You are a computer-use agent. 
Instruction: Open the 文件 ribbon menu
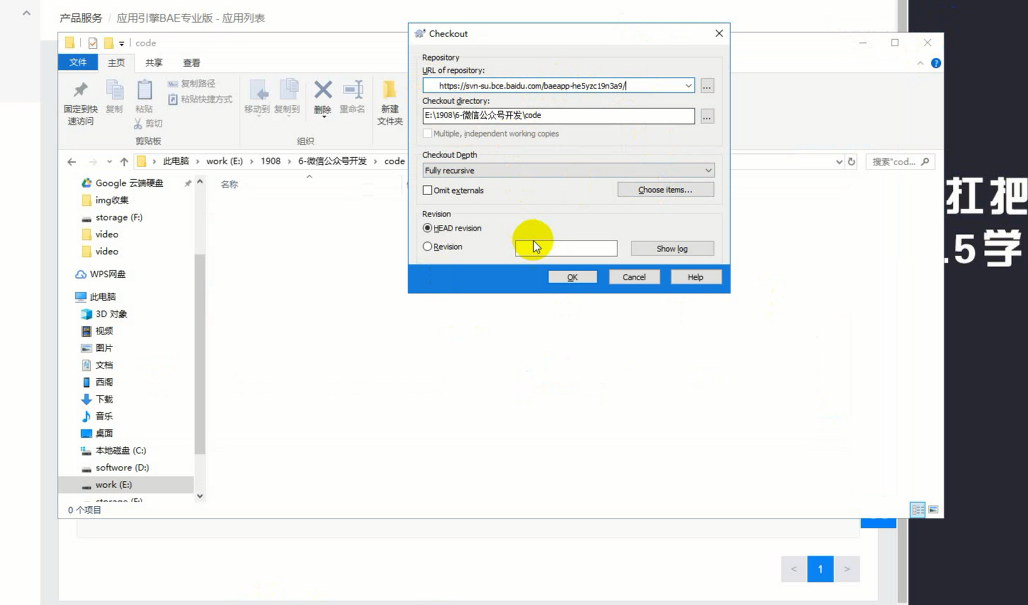[x=77, y=62]
